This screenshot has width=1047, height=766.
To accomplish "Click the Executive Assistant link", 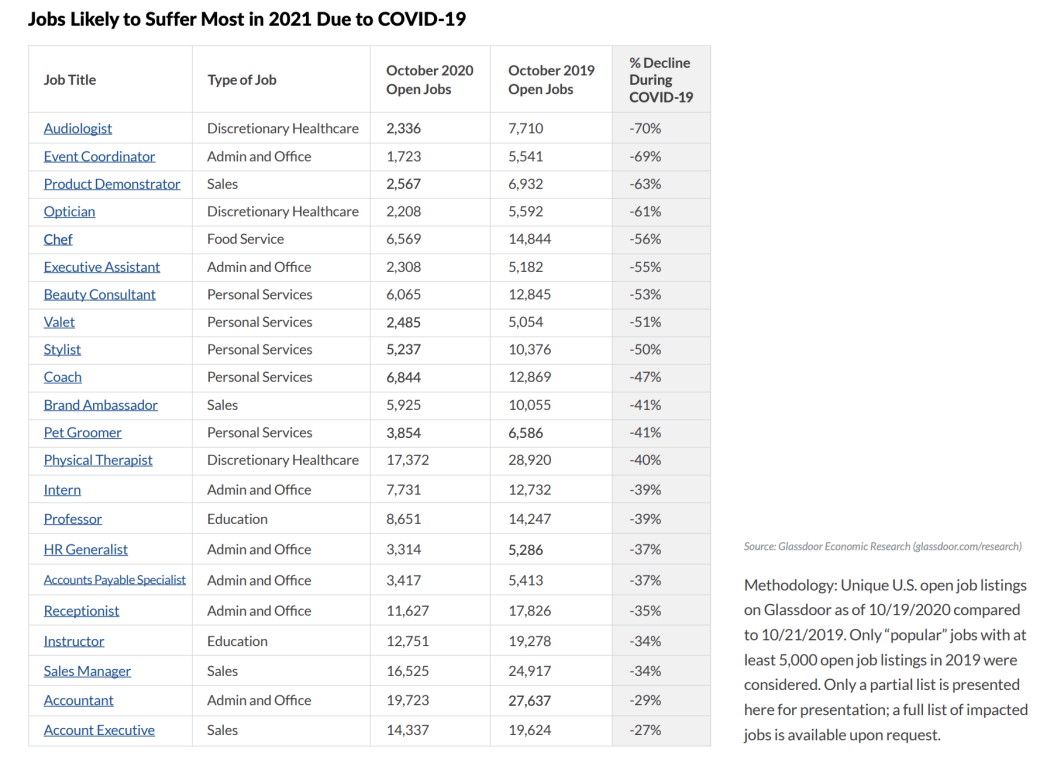I will (101, 267).
